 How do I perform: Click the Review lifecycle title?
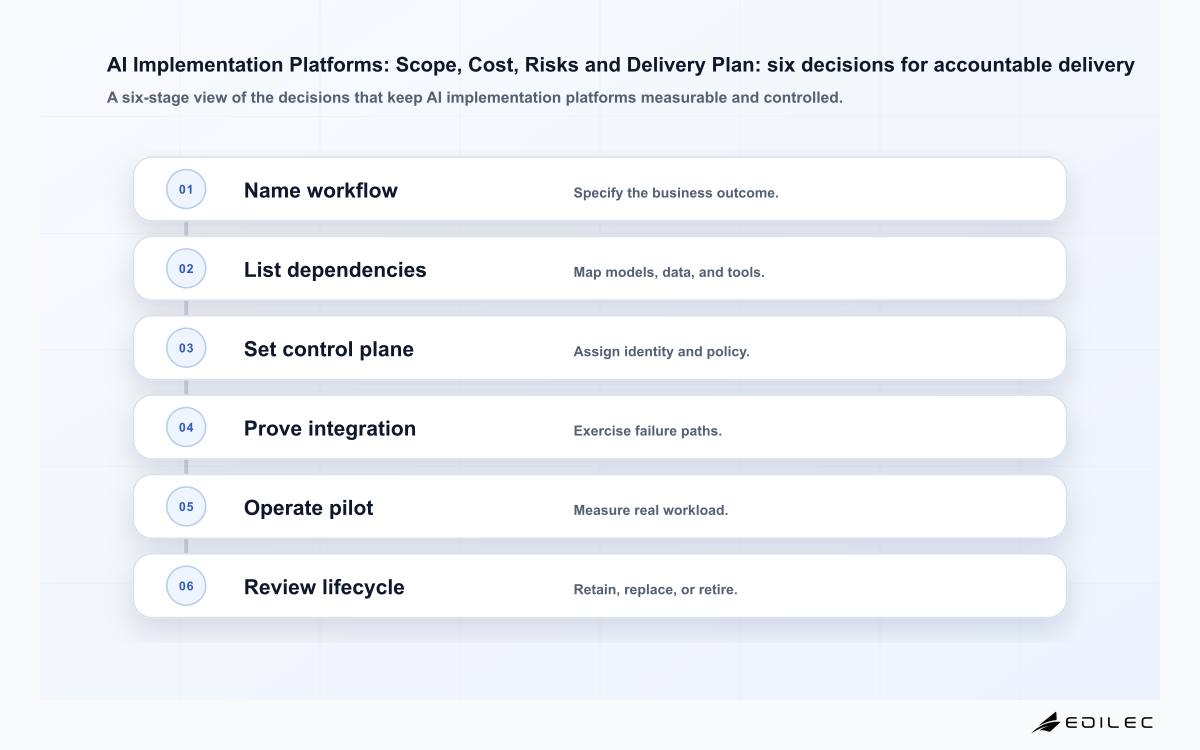[x=324, y=587]
